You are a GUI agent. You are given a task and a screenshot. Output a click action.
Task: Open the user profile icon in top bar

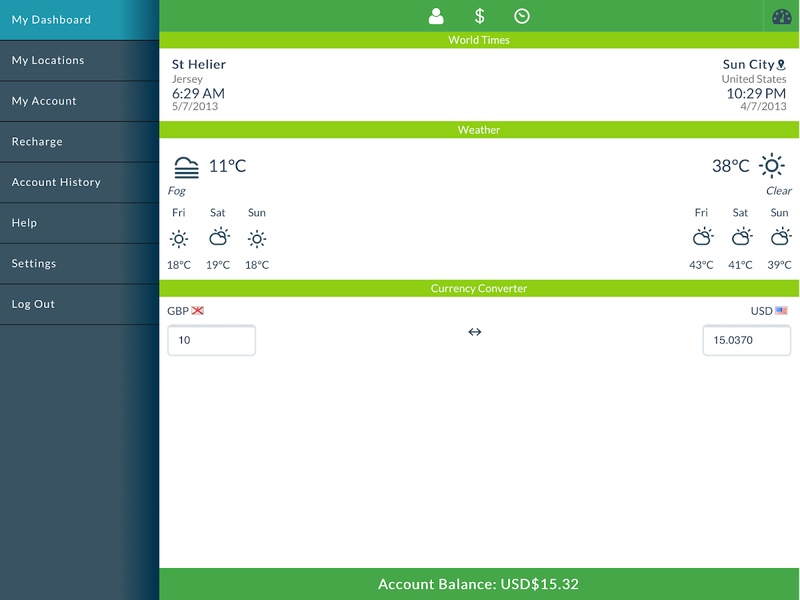click(x=436, y=16)
